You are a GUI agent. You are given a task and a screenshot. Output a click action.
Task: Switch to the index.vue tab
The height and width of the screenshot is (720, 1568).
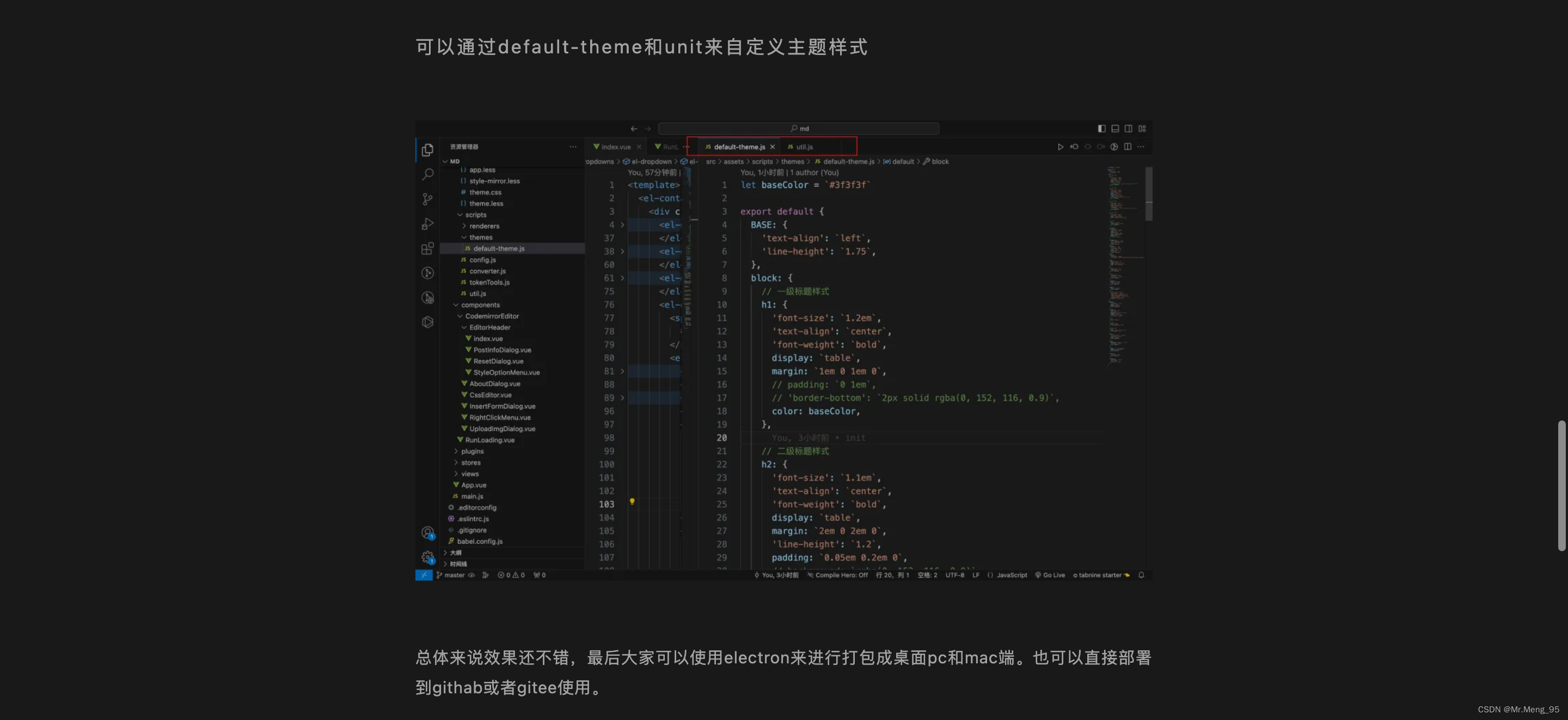pos(616,147)
